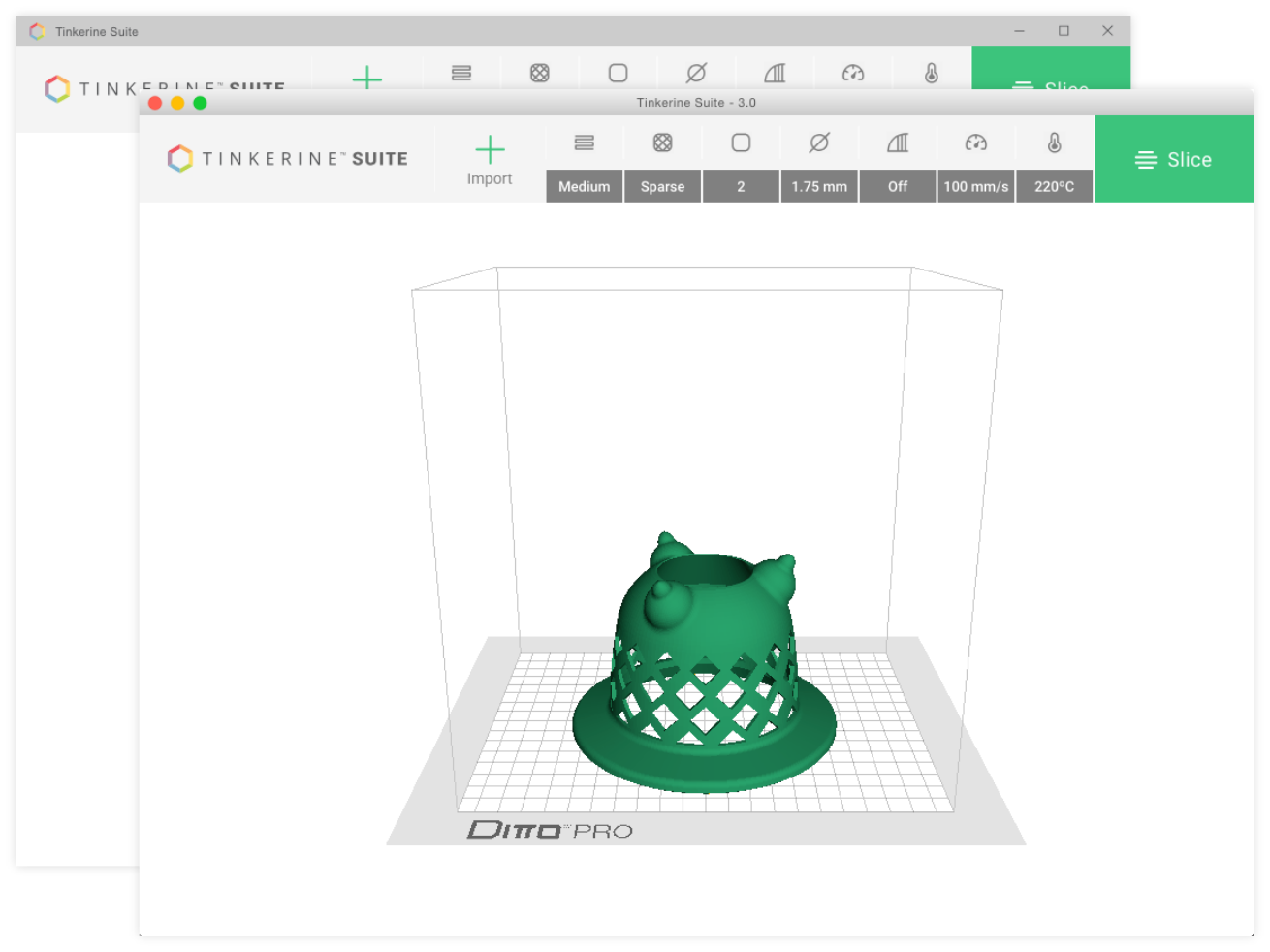Click hexagon logo in back window header
Image resolution: width=1270 pixels, height=952 pixels.
coord(57,88)
